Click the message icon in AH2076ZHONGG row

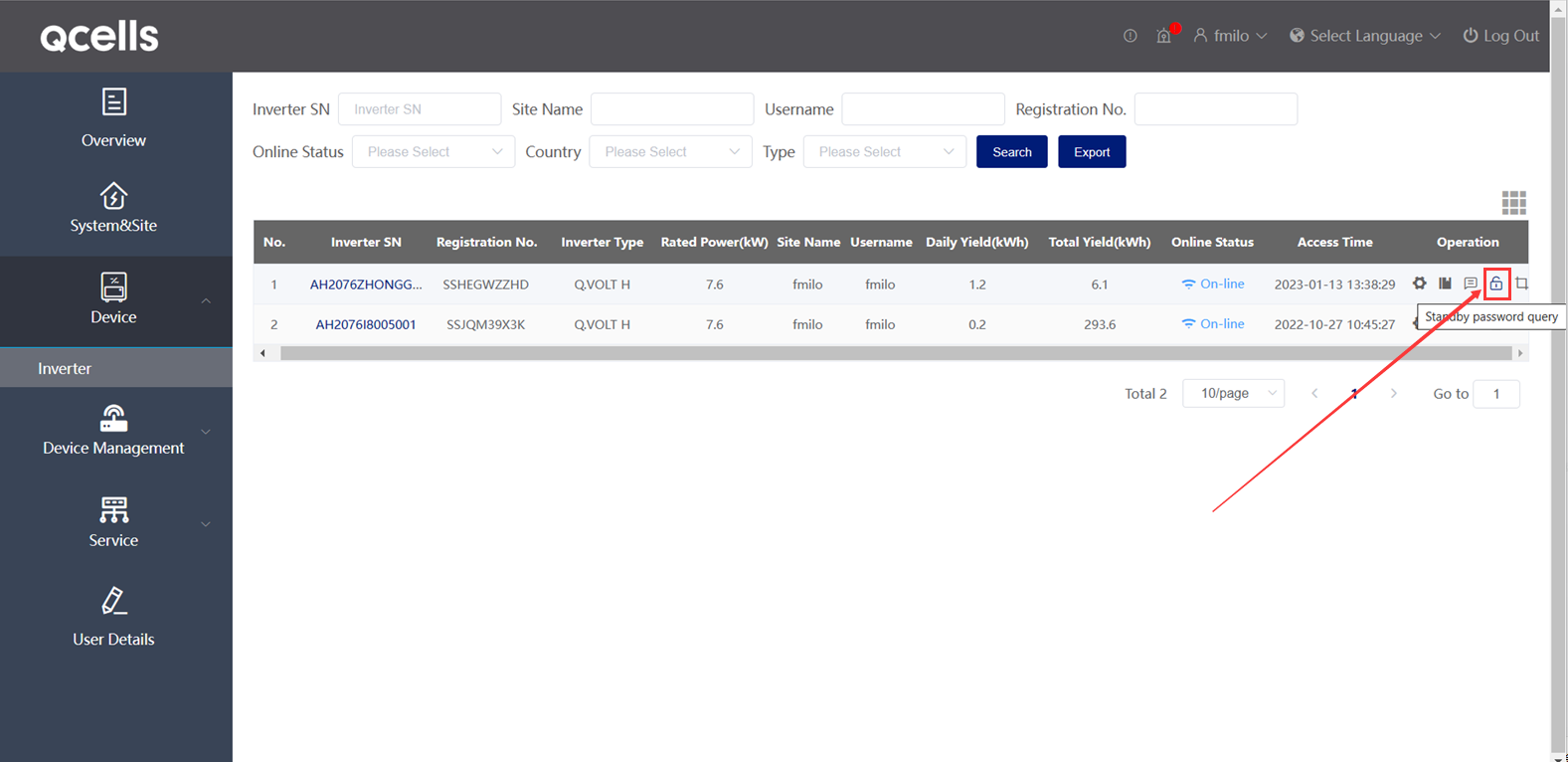point(1471,284)
